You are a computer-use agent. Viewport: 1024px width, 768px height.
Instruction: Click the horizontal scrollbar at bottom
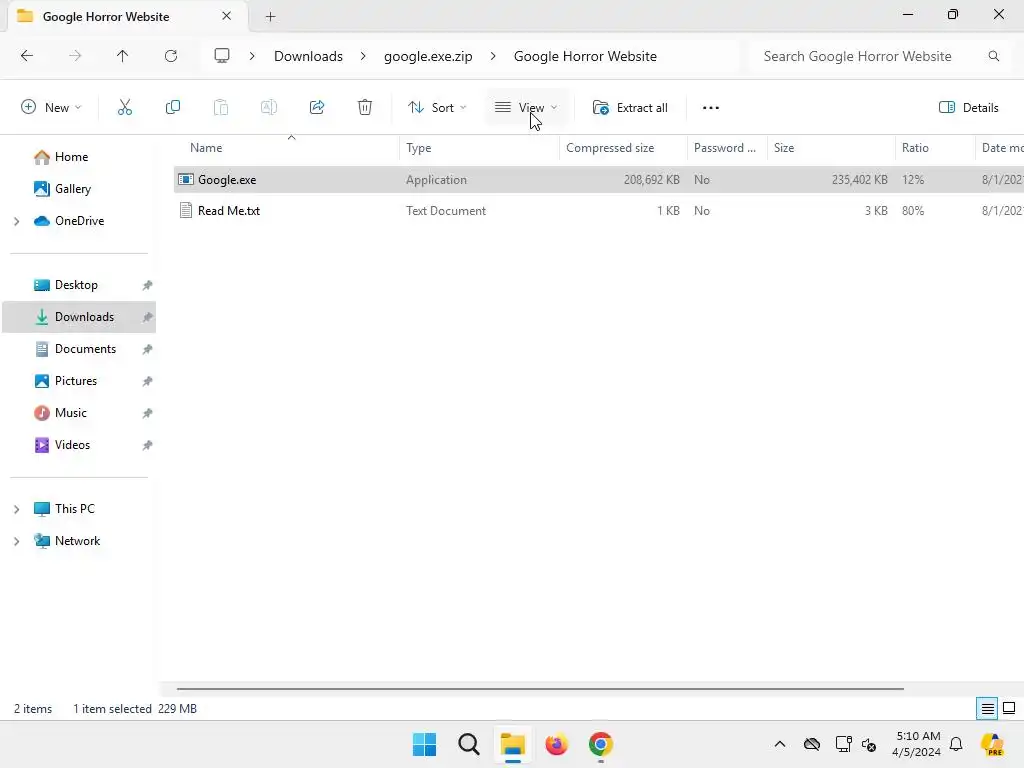pyautogui.click(x=540, y=688)
